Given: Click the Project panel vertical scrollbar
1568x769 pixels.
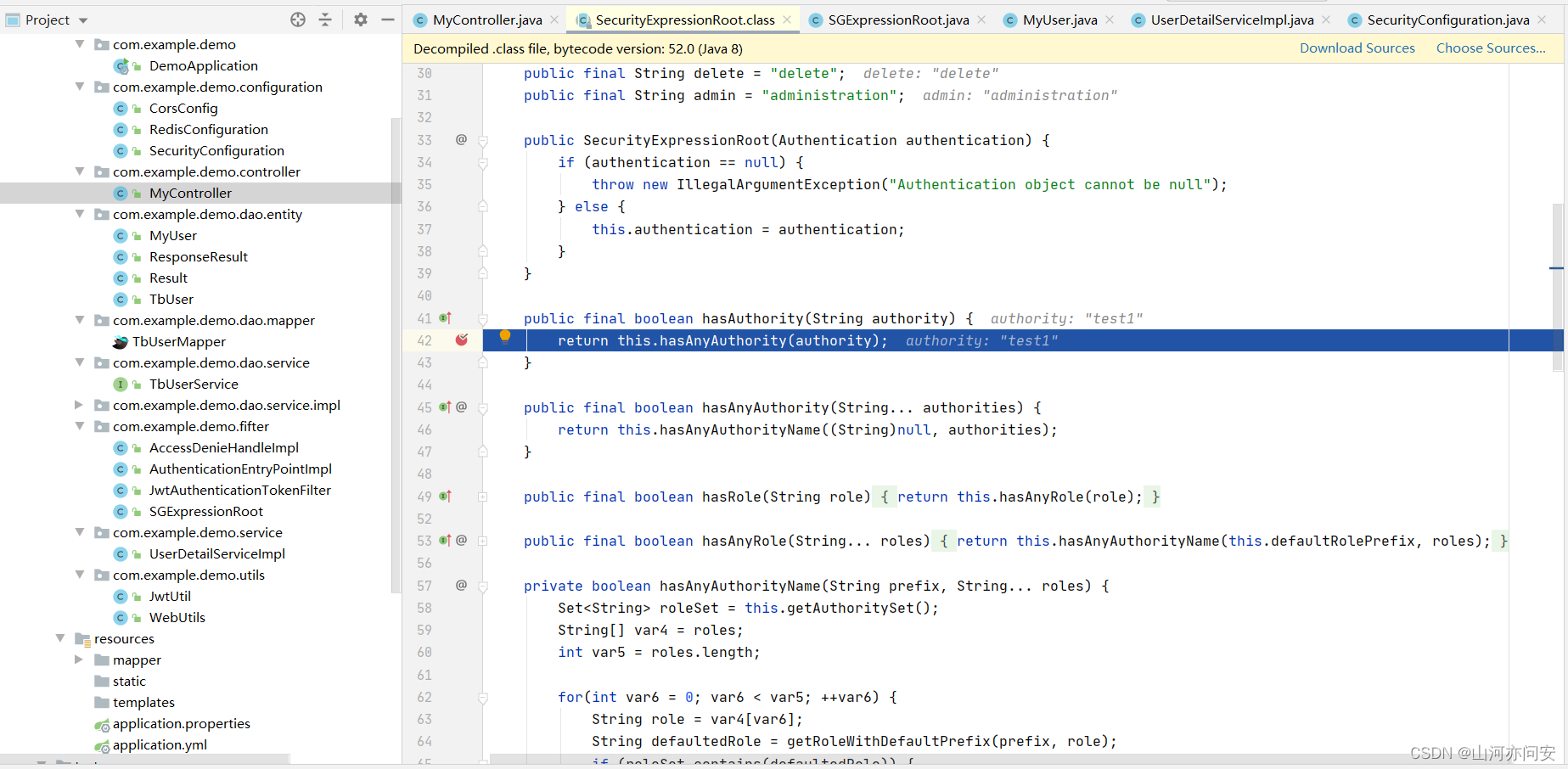Looking at the screenshot, I should click(396, 355).
